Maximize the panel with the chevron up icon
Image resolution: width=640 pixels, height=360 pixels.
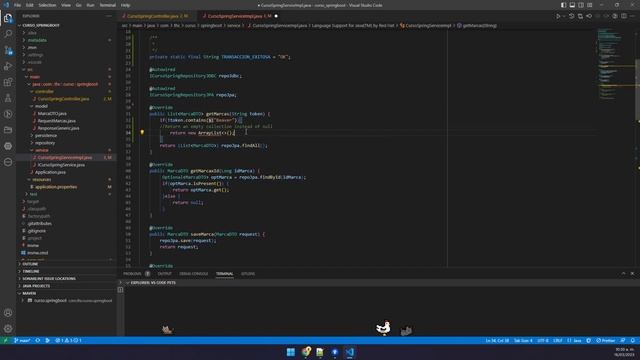[x=623, y=273]
